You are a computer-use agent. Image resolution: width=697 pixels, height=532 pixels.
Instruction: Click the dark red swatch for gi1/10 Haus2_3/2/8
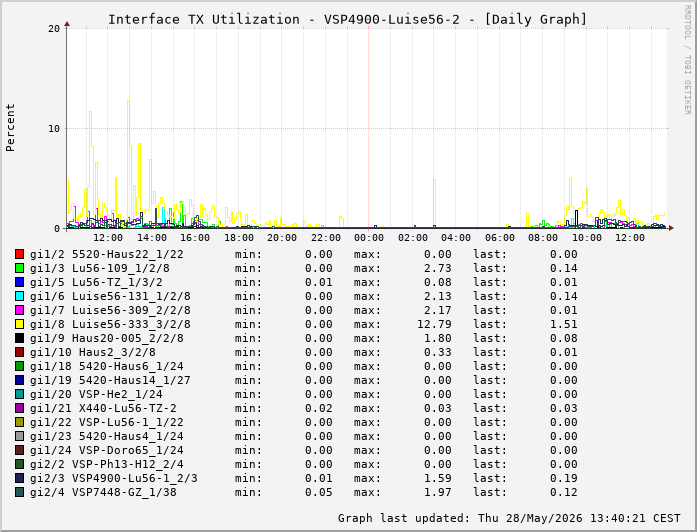(x=19, y=352)
